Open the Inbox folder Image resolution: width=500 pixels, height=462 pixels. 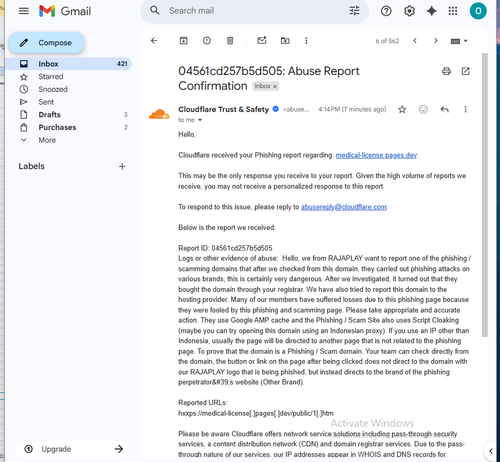click(x=69, y=64)
